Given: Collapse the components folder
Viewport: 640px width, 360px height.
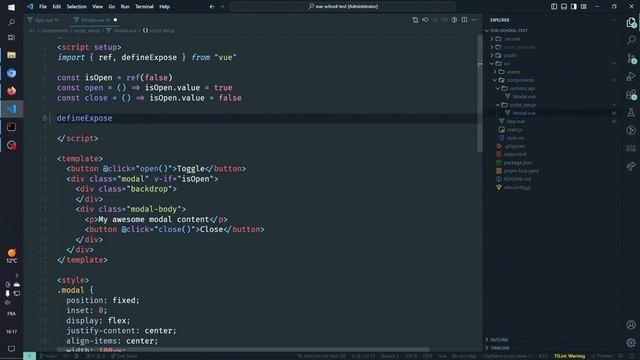Looking at the screenshot, I should [x=520, y=80].
